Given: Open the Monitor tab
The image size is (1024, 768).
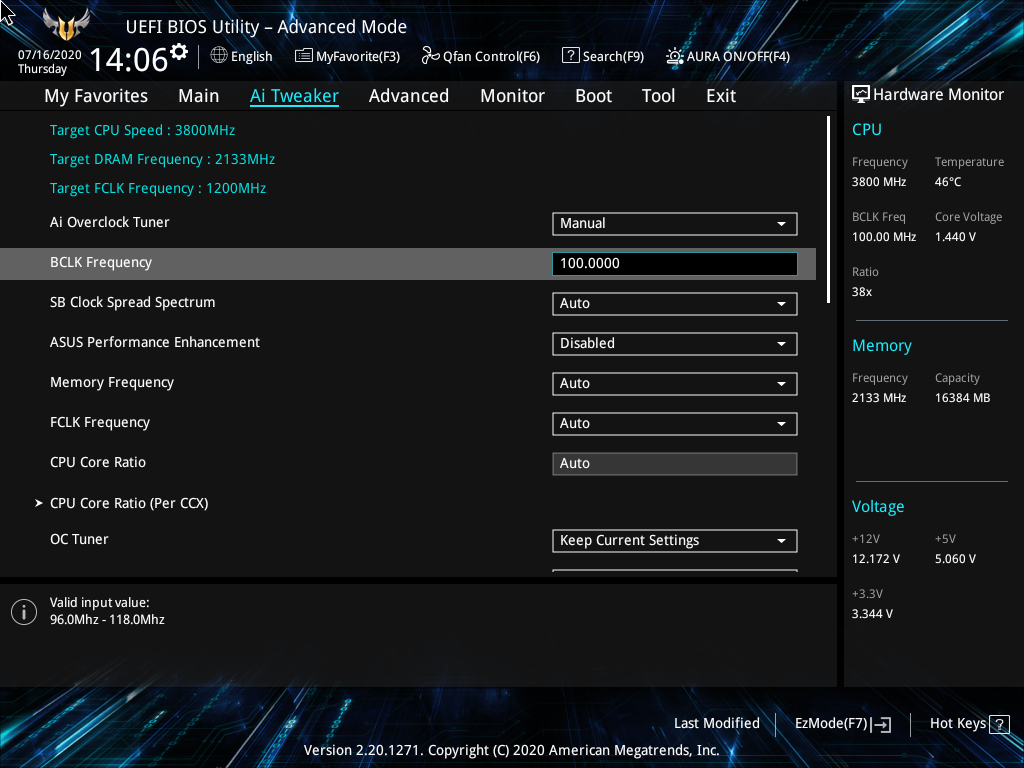Looking at the screenshot, I should (513, 96).
